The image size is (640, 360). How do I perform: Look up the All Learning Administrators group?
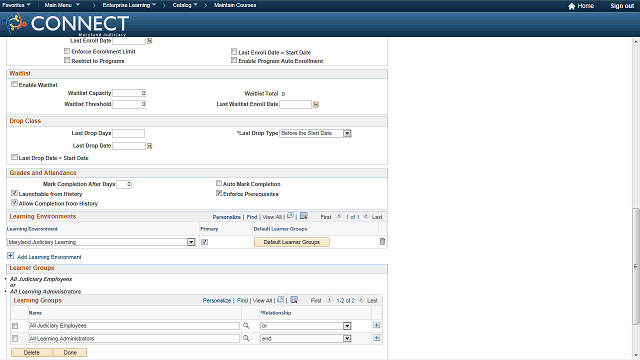[246, 338]
